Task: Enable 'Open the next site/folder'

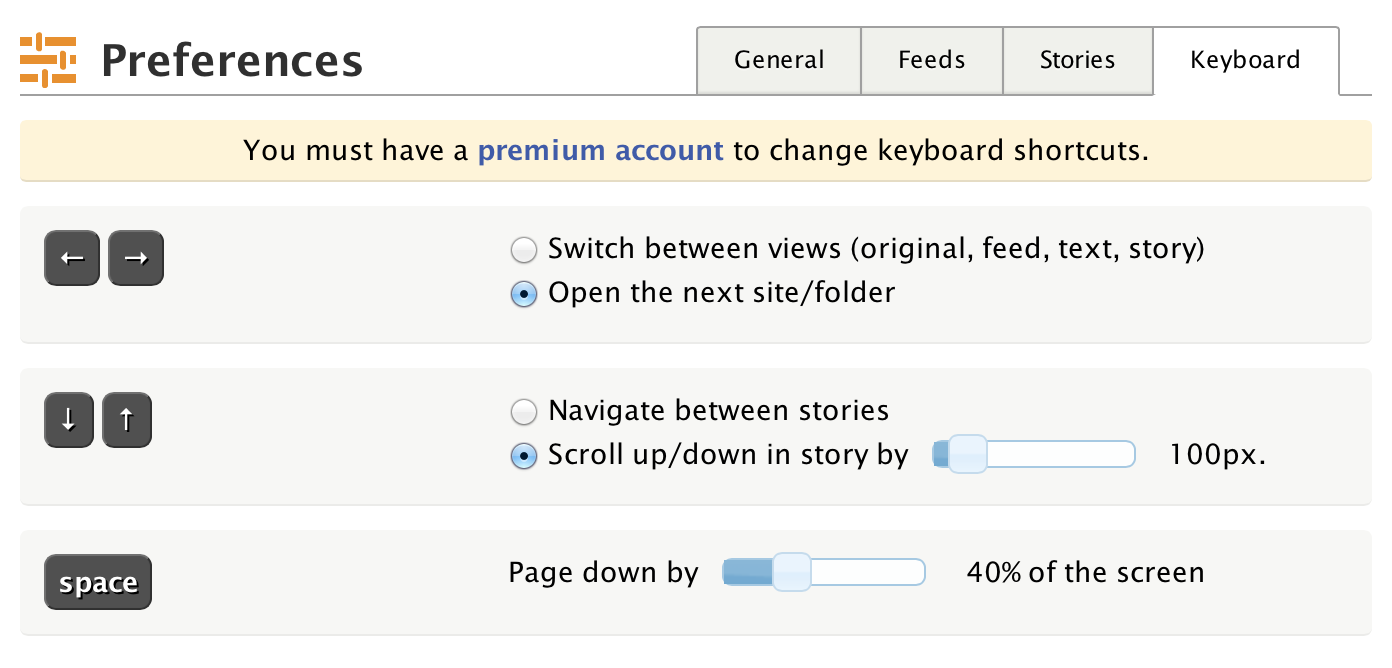Action: [524, 294]
